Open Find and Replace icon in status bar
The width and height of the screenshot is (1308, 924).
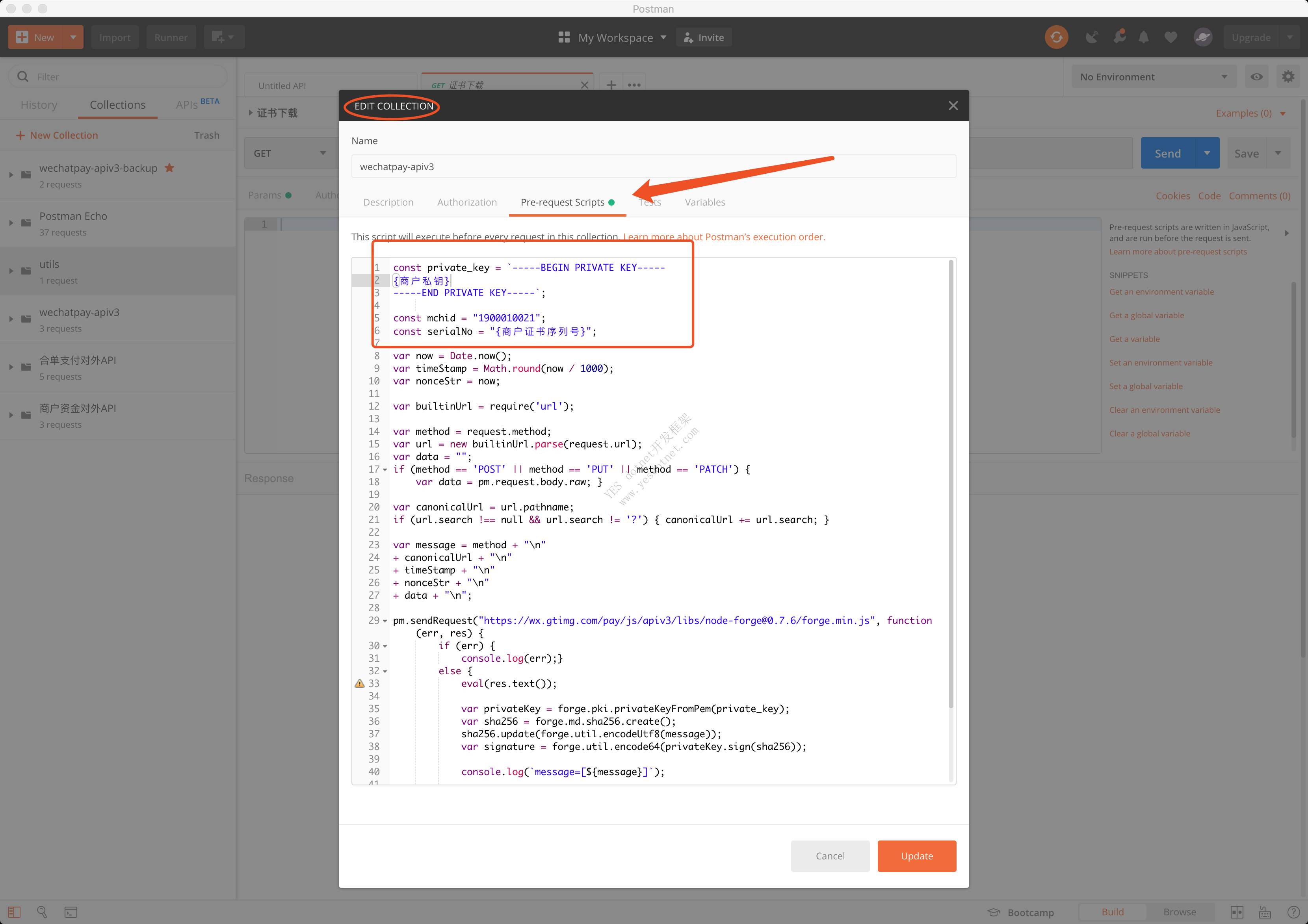42,912
